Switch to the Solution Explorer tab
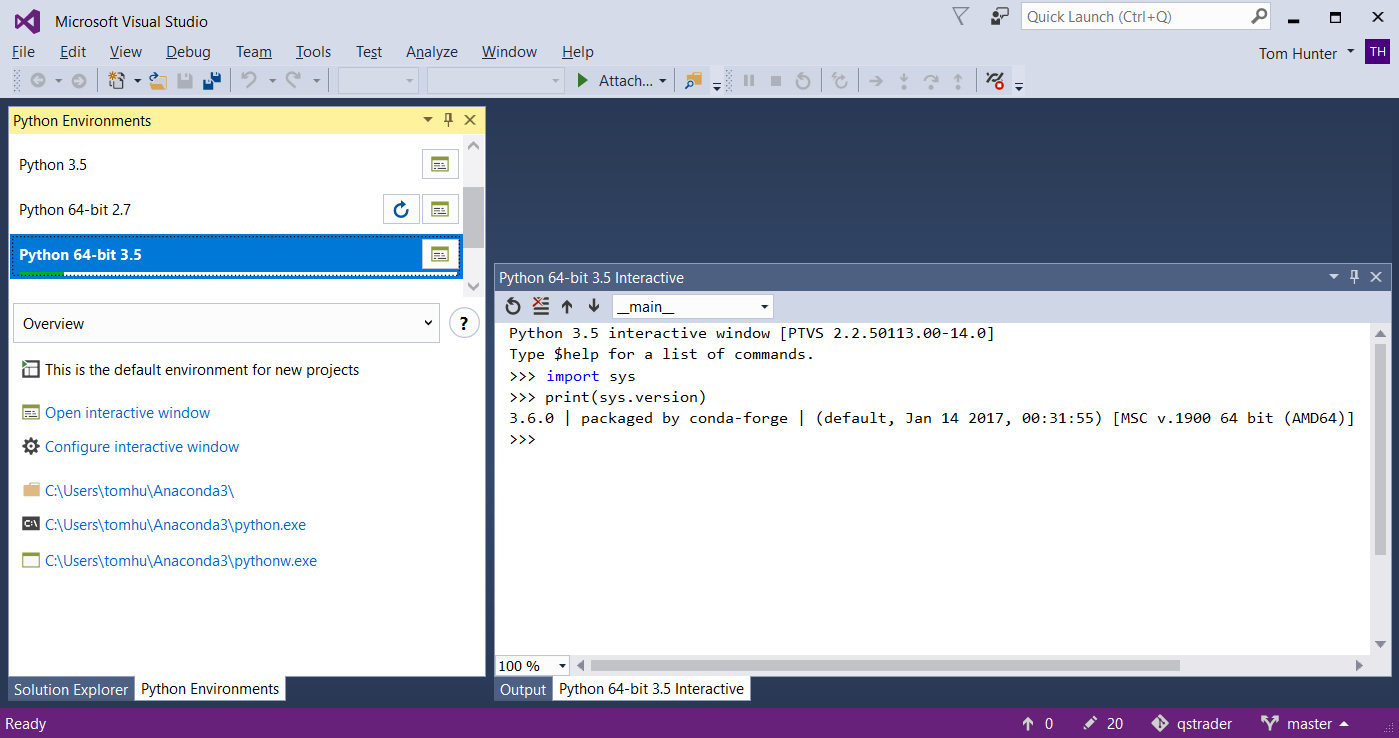This screenshot has width=1399, height=738. [71, 689]
